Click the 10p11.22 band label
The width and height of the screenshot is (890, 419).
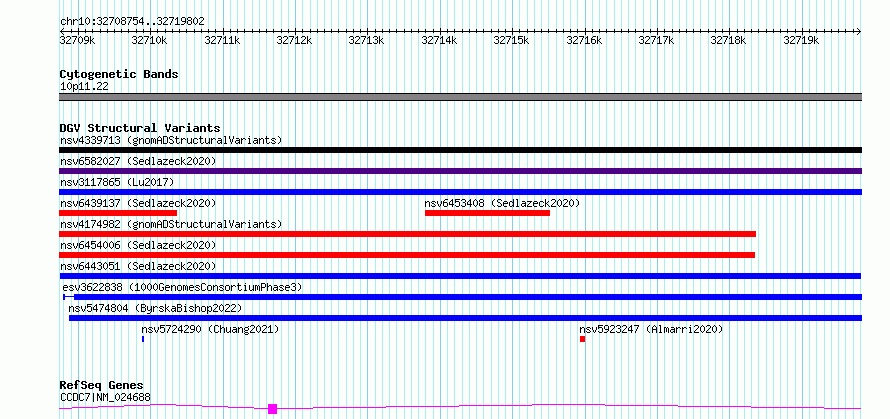coord(84,87)
